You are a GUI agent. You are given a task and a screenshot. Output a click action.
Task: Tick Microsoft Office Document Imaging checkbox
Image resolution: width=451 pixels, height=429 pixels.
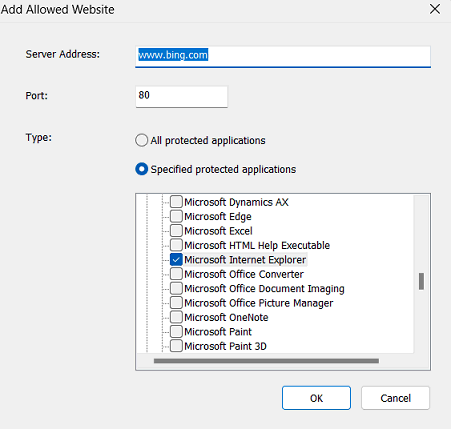click(x=176, y=288)
